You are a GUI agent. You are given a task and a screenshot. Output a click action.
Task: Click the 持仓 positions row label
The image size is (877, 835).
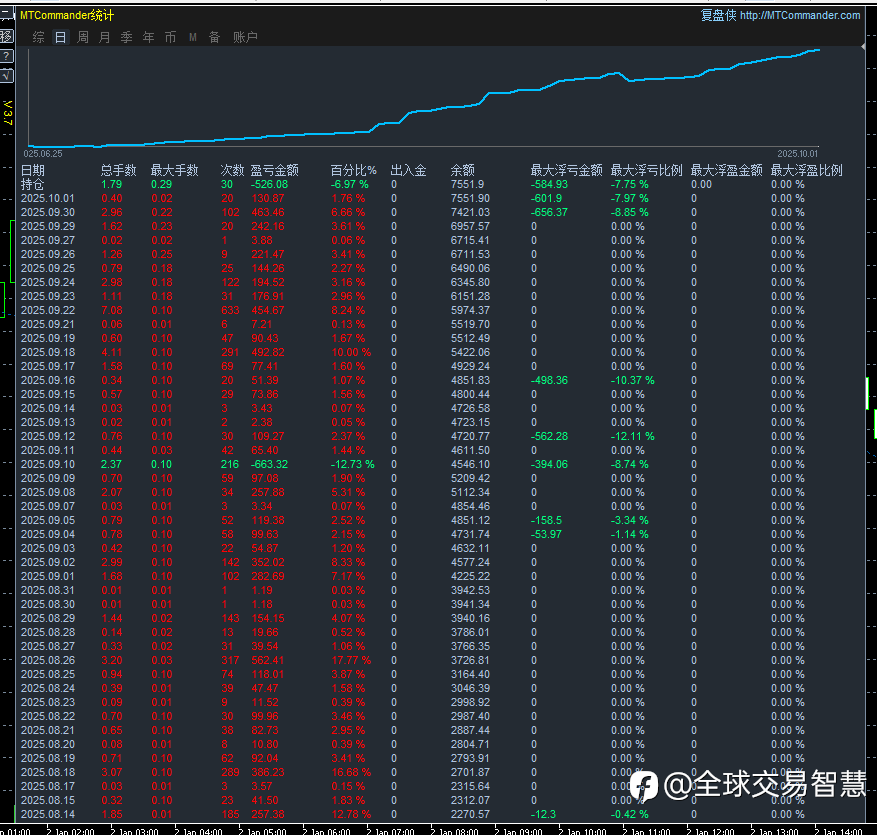pyautogui.click(x=33, y=184)
